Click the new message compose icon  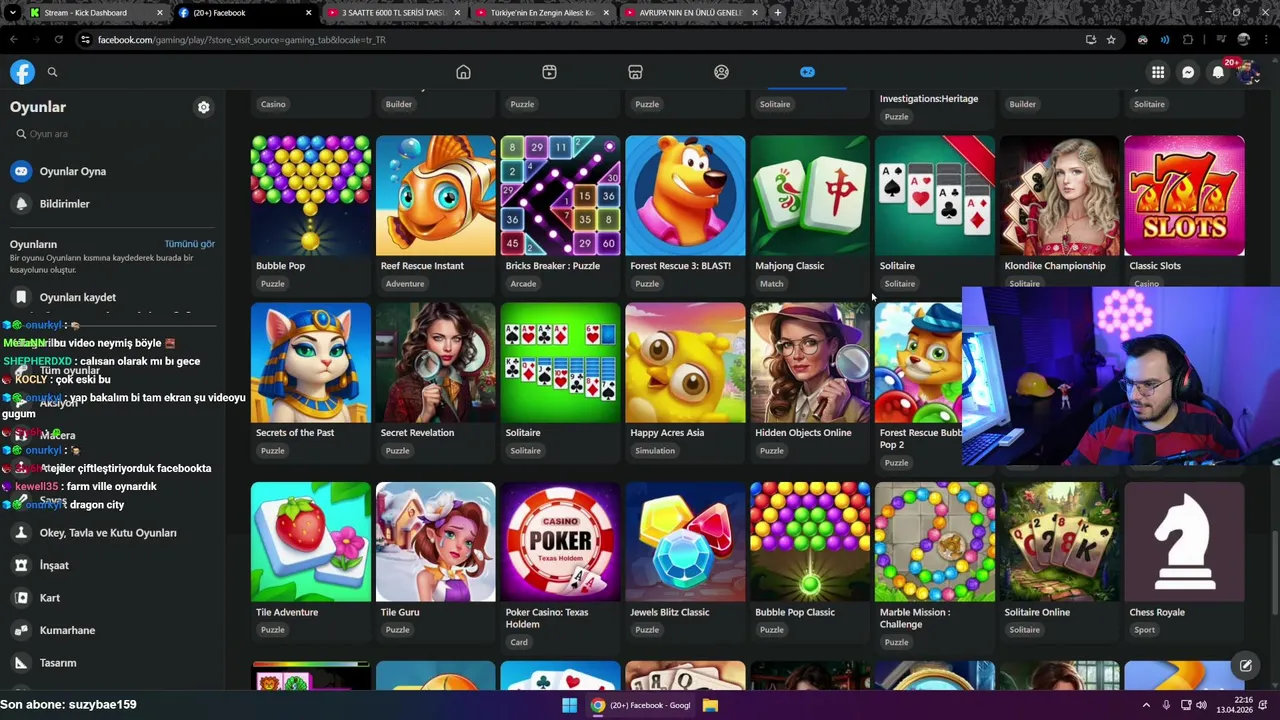(1246, 665)
